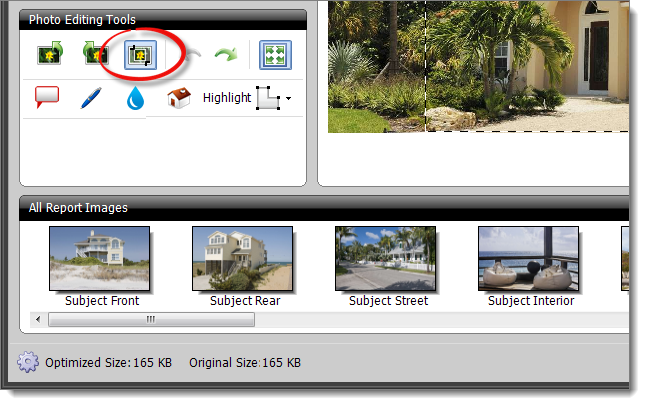Screen dimensions: 645x405
Task: Click the Highlight shape icon
Action: (268, 98)
